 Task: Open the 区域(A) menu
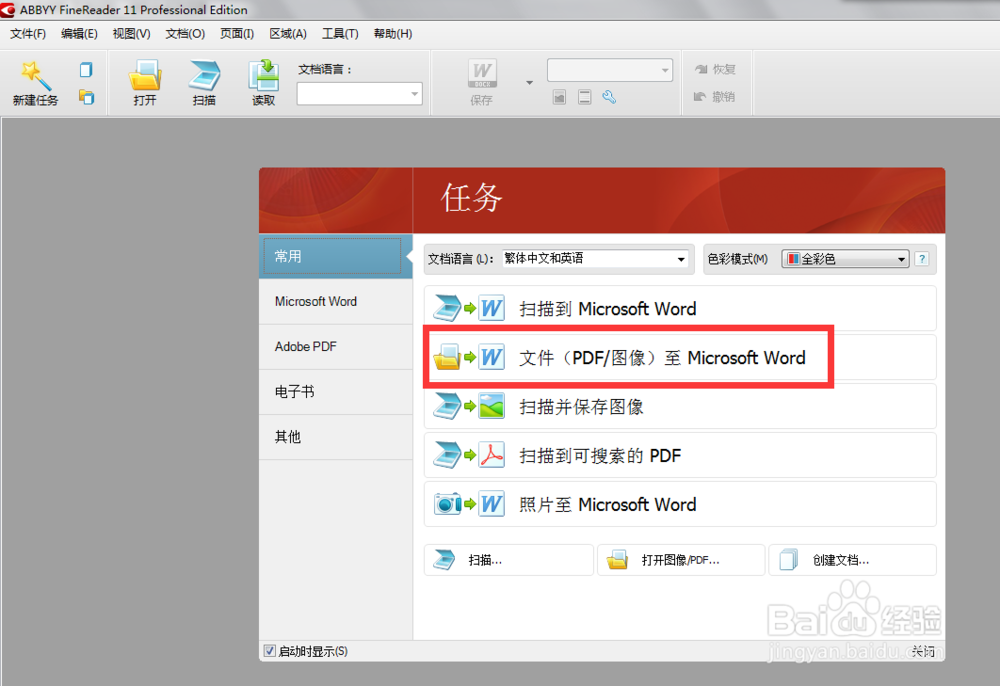click(x=288, y=34)
